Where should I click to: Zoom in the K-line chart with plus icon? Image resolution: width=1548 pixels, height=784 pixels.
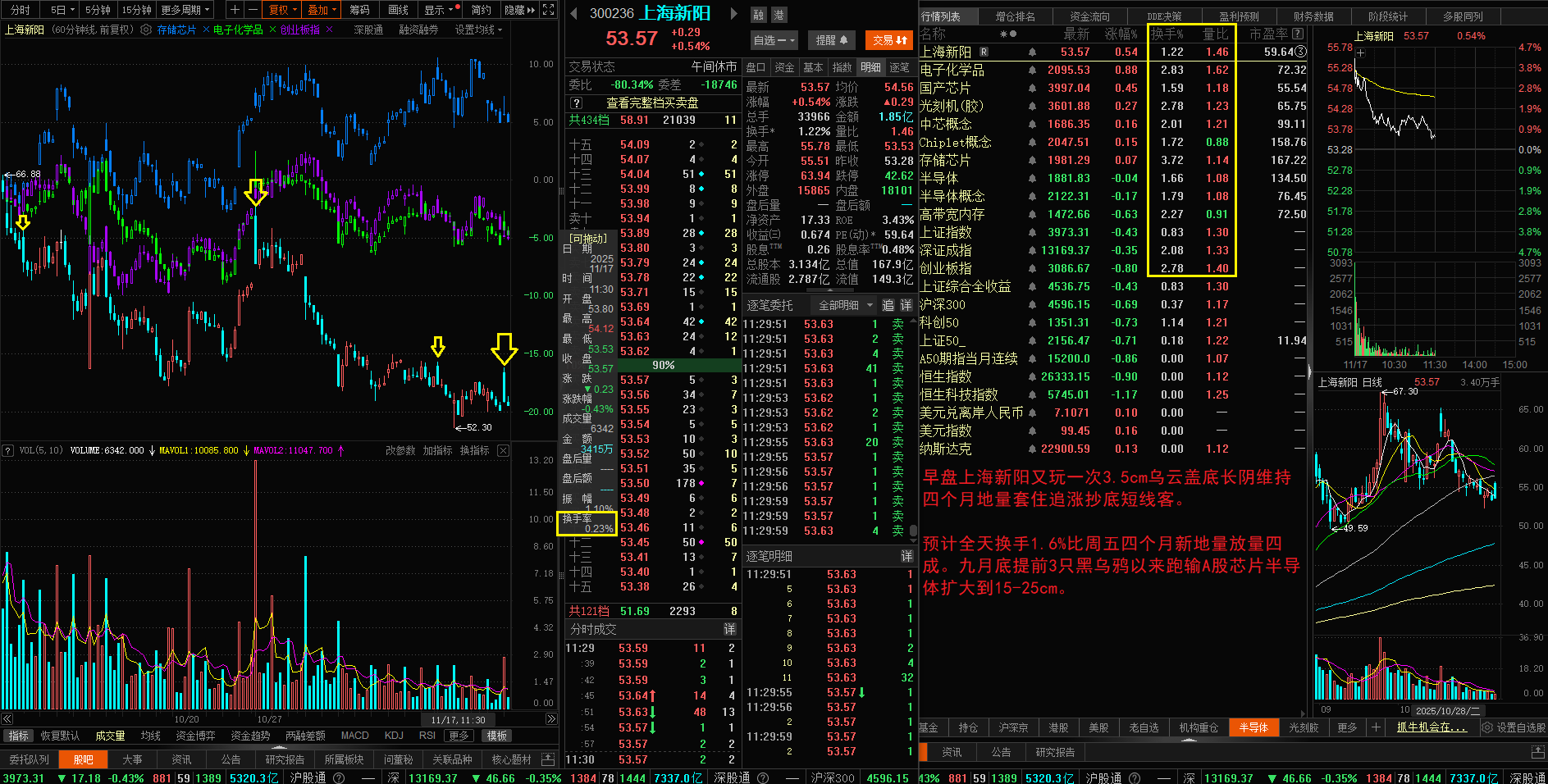tap(235, 10)
